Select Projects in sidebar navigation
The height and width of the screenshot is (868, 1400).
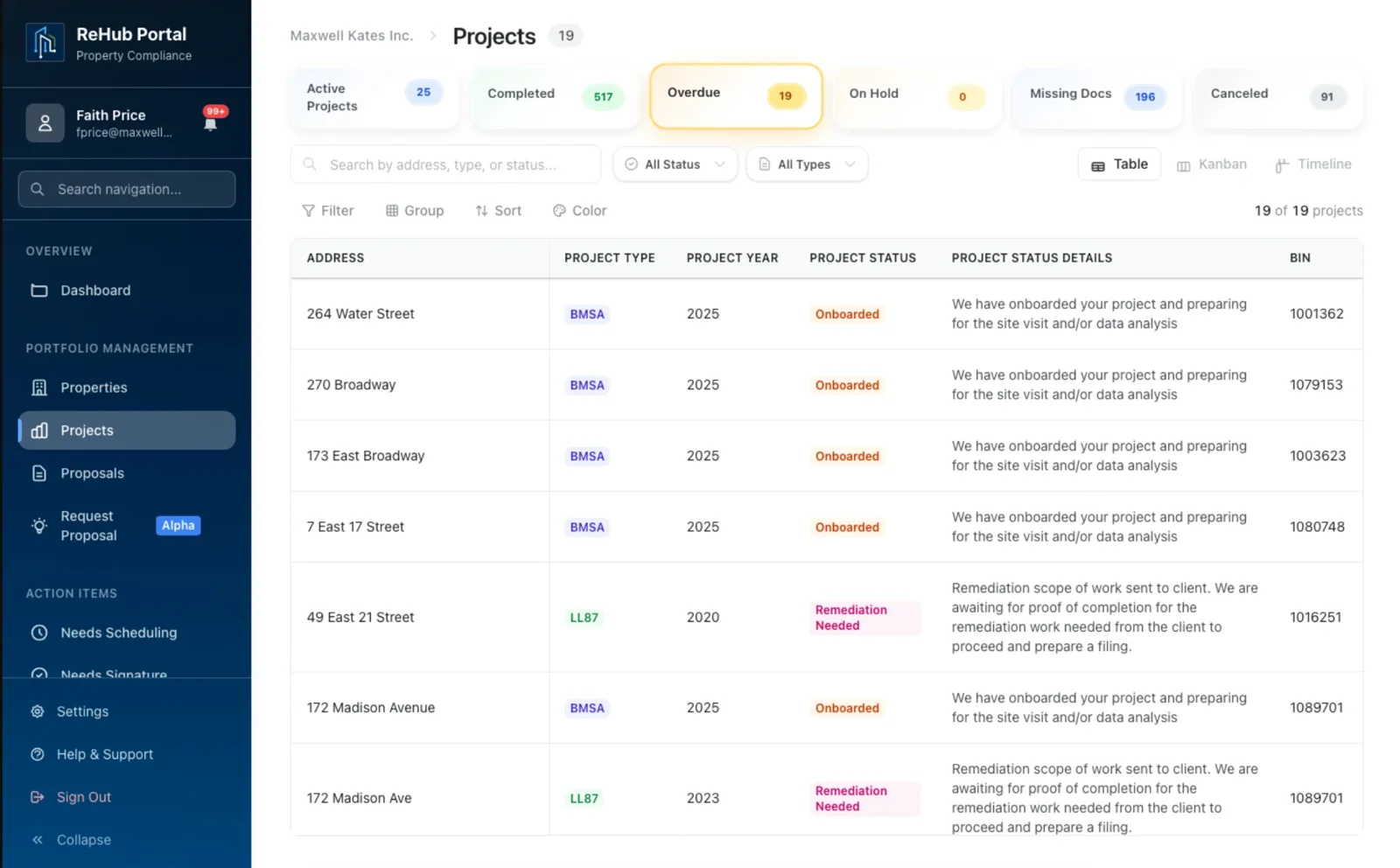(x=127, y=430)
